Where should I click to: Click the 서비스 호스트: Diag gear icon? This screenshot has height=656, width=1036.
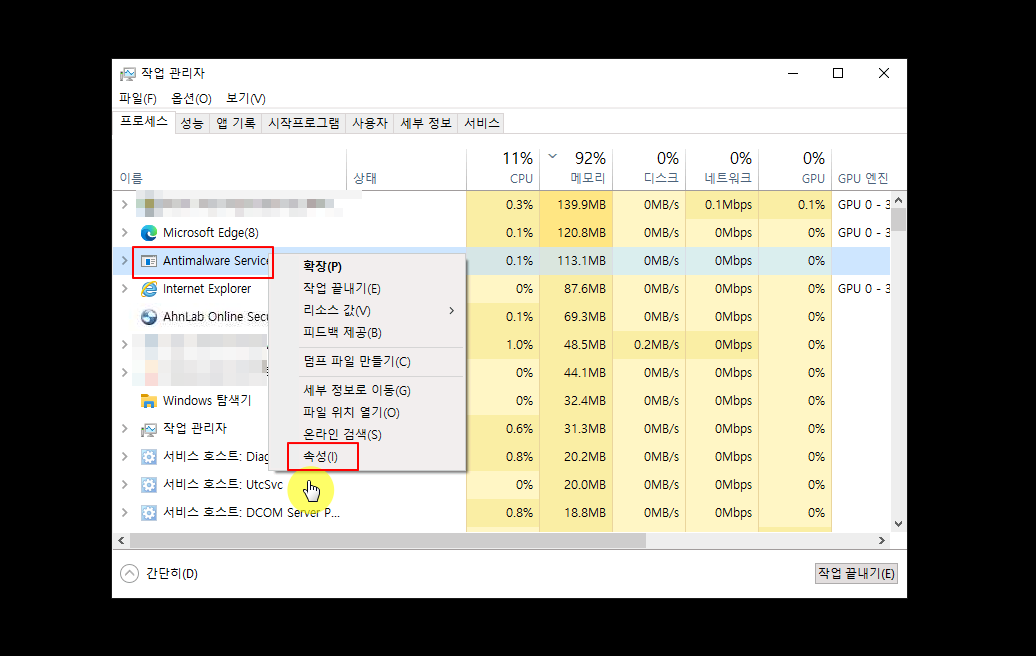(x=149, y=456)
